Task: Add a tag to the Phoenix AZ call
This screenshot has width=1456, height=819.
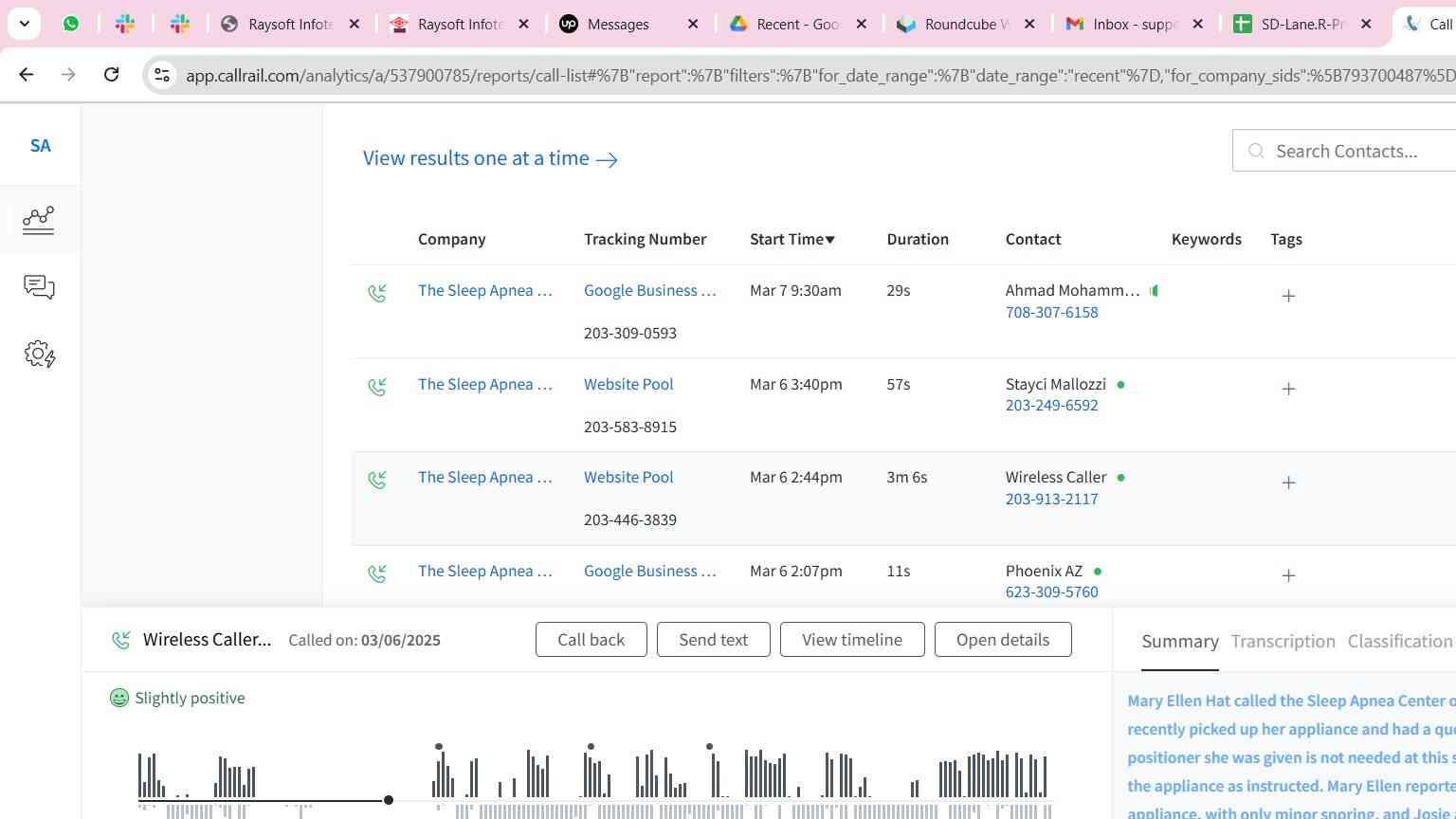Action: pyautogui.click(x=1288, y=575)
